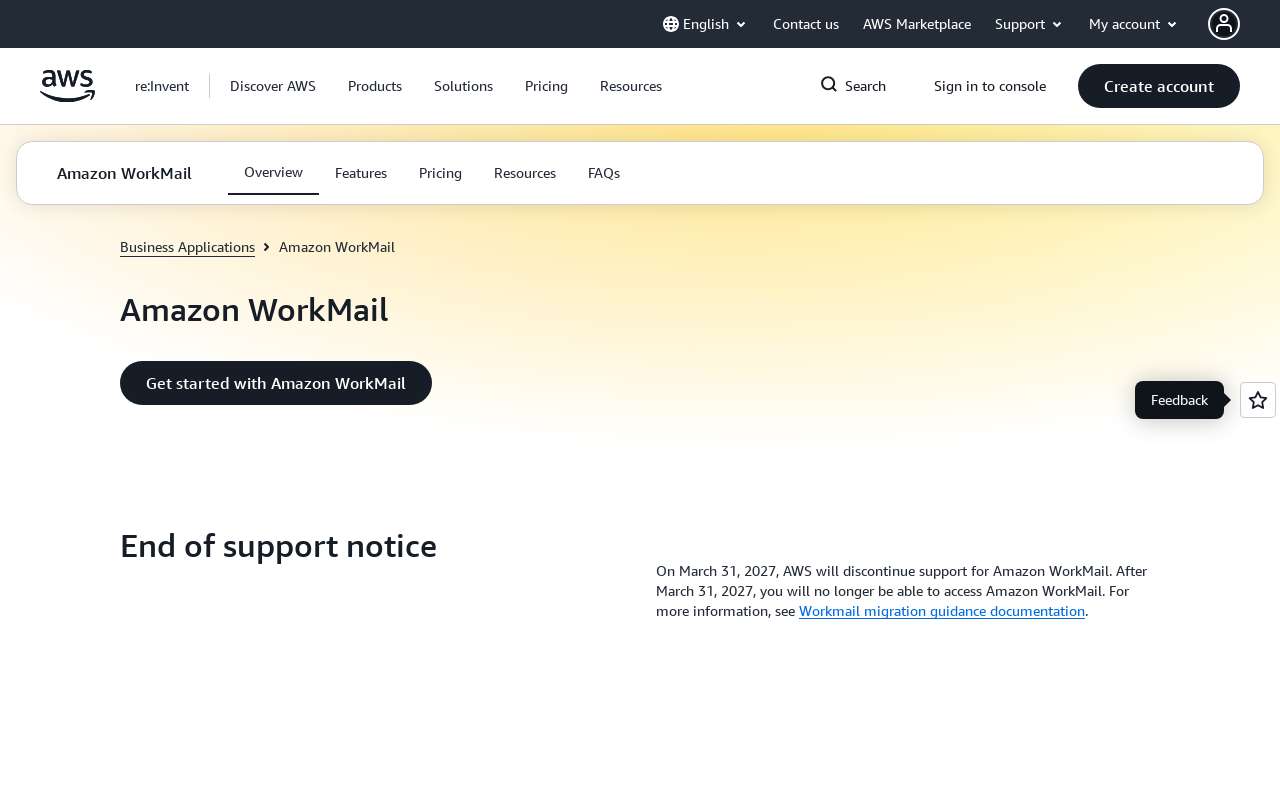Expand the My account dropdown
1280x800 pixels.
pyautogui.click(x=1133, y=24)
